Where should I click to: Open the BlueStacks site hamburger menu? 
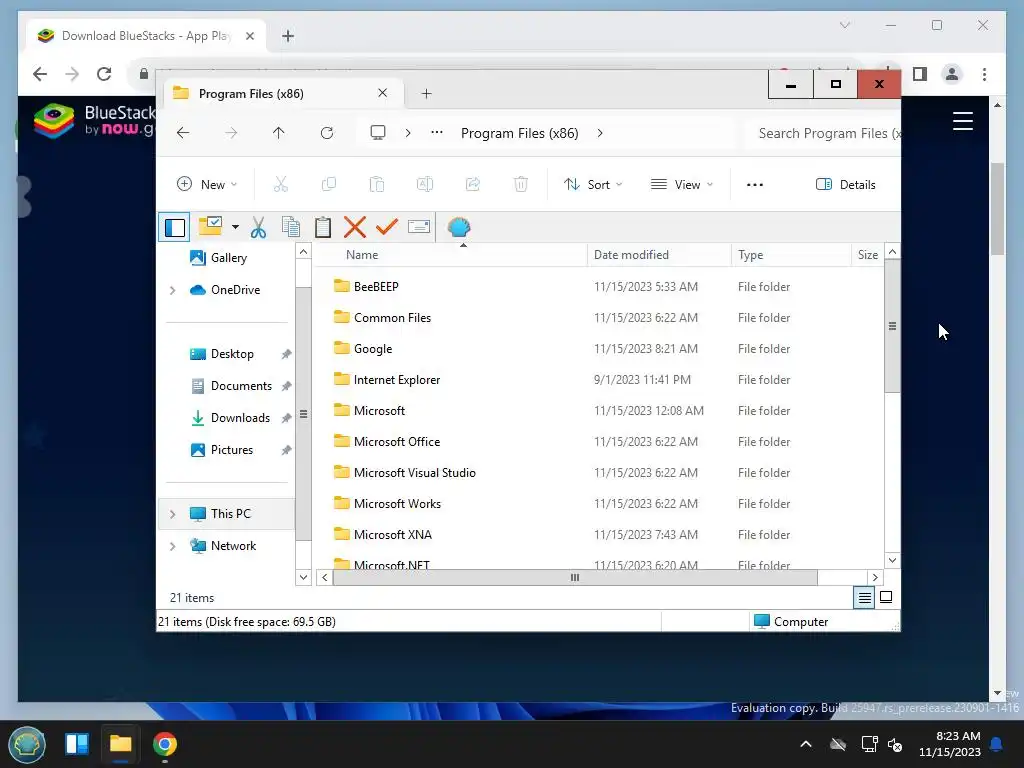(963, 121)
